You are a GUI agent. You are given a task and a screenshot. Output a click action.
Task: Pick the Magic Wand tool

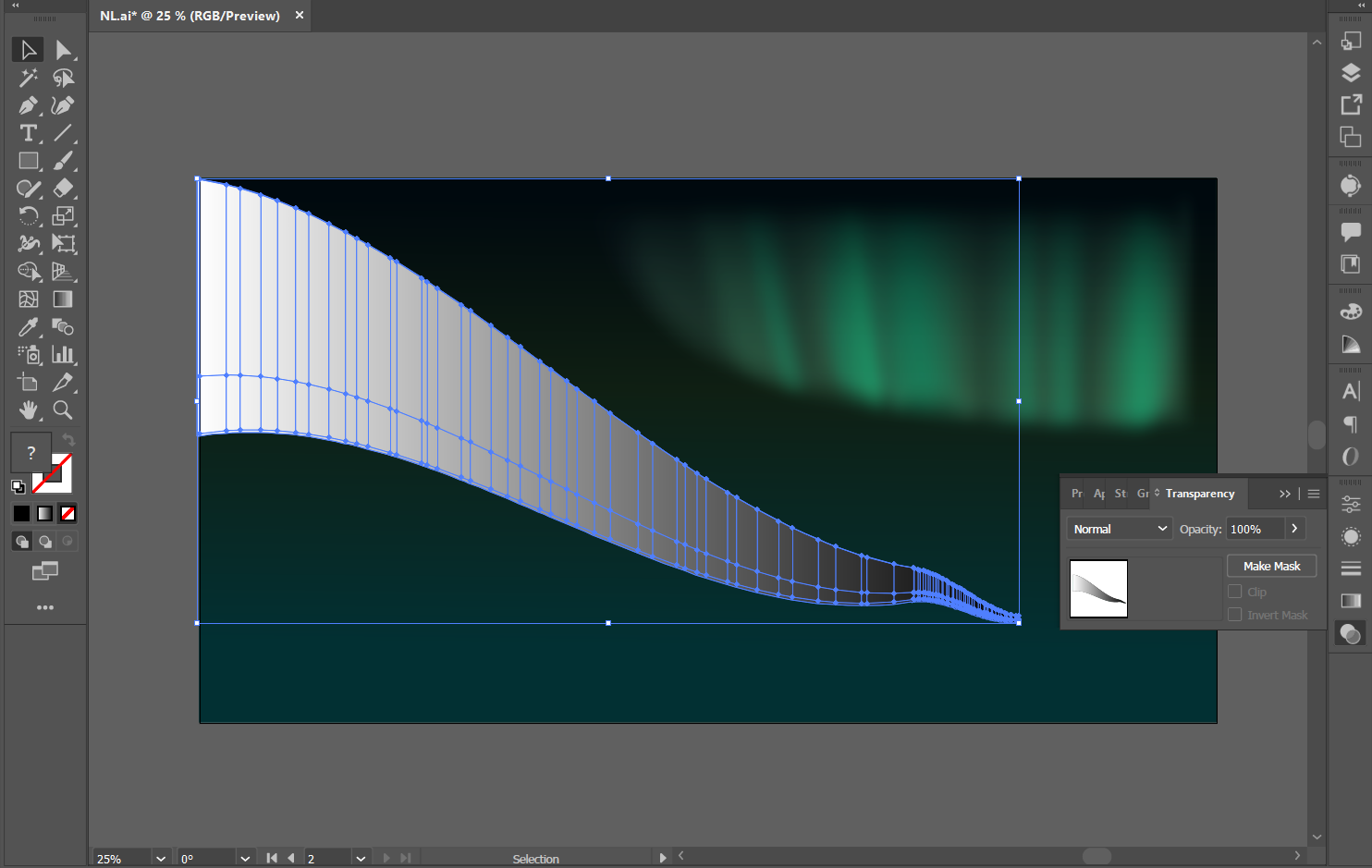pos(28,78)
